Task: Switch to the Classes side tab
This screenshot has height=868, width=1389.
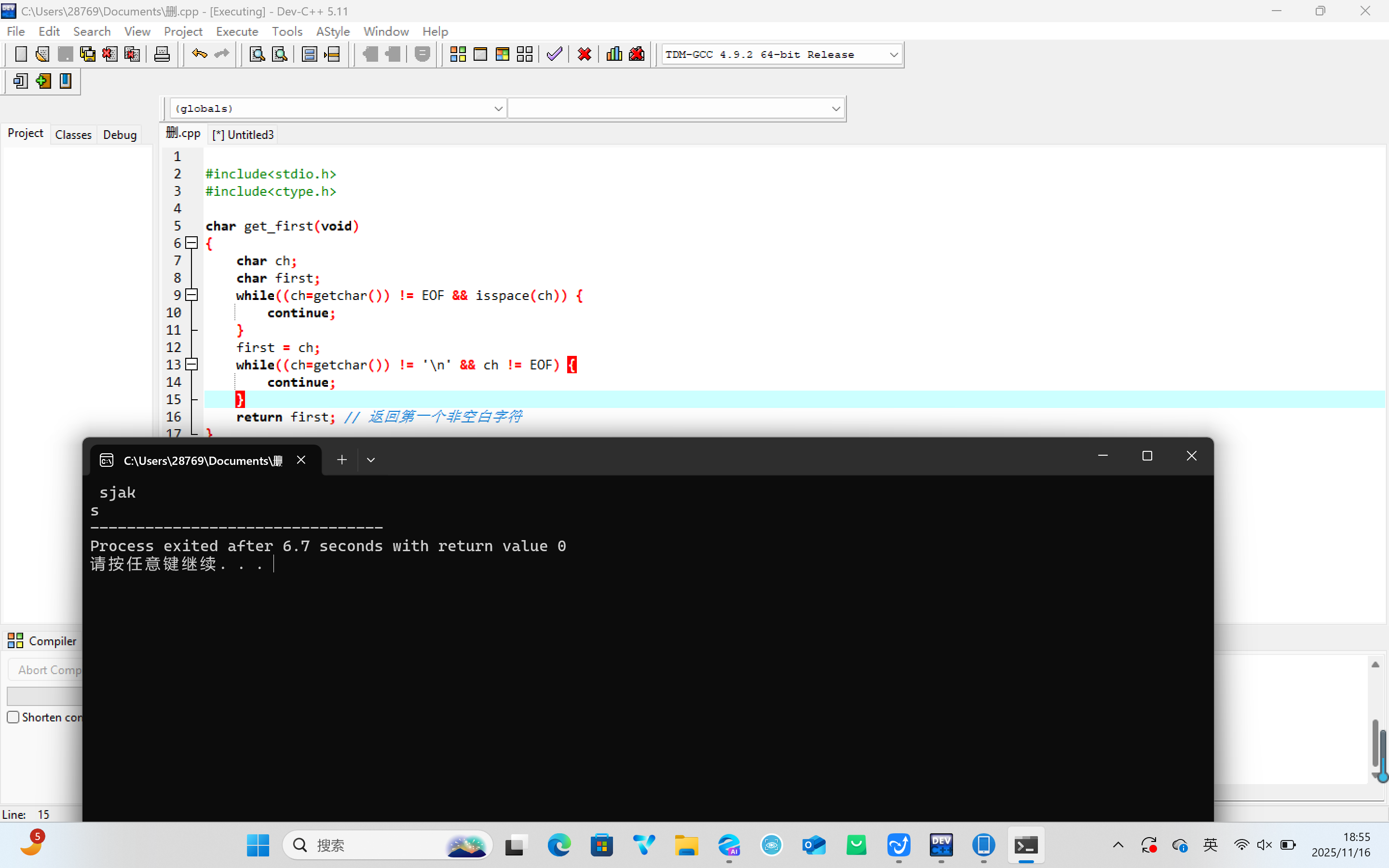Action: coord(73,135)
